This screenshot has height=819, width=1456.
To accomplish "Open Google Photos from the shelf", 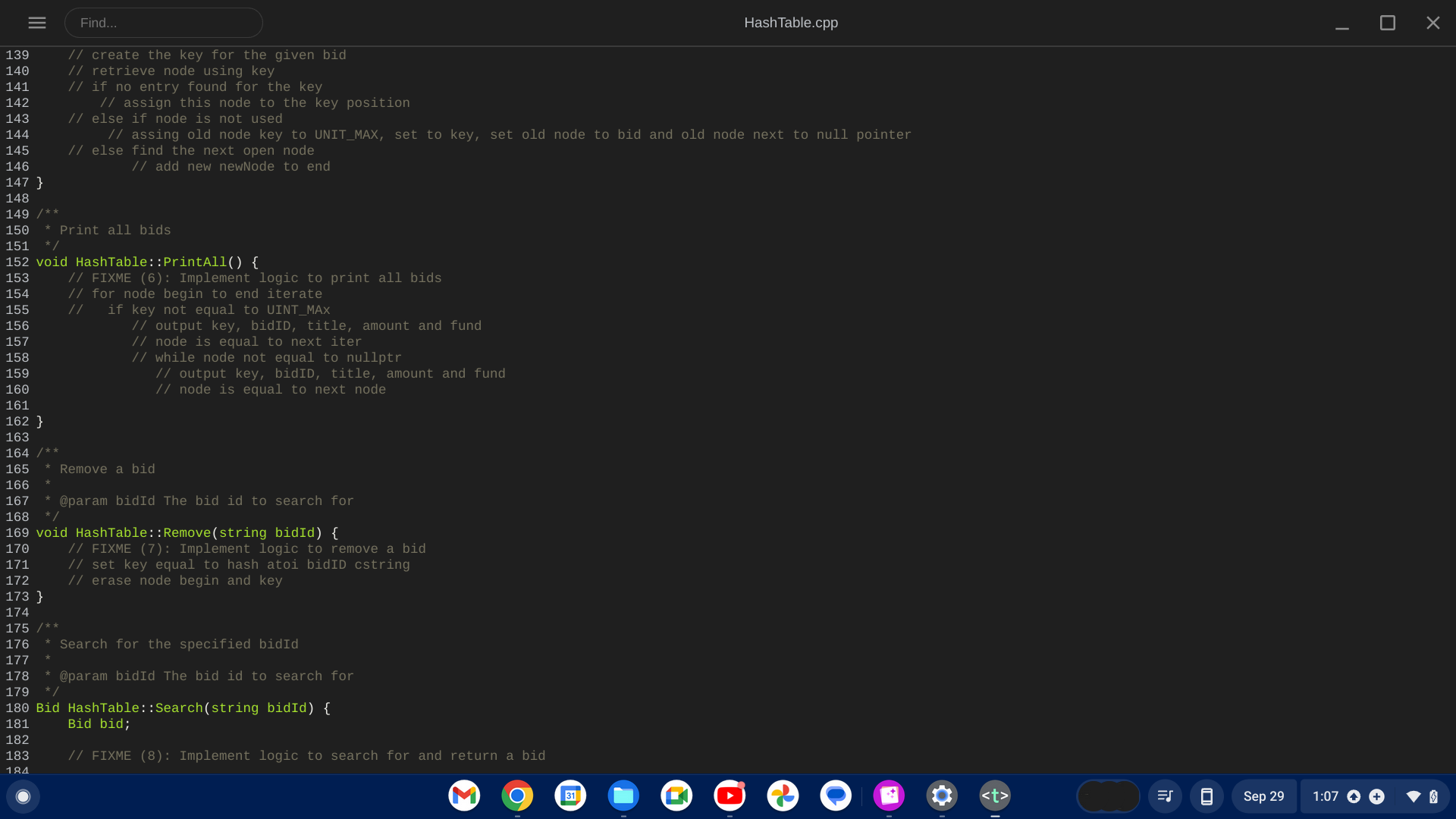I will click(783, 796).
